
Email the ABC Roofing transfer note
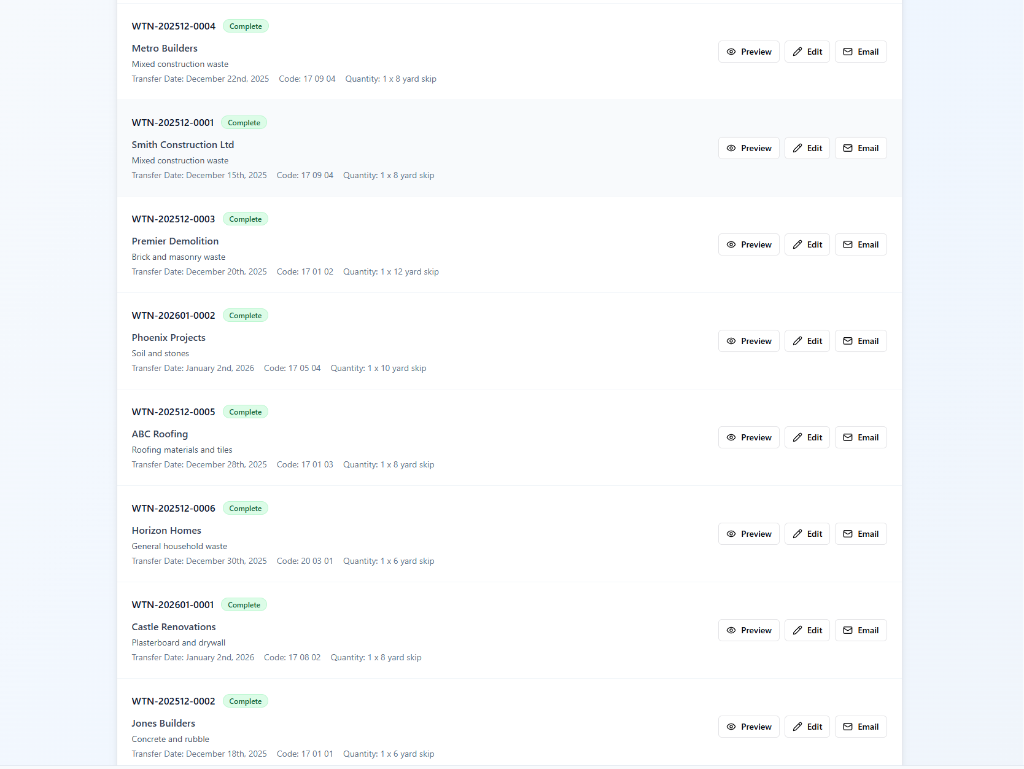861,437
